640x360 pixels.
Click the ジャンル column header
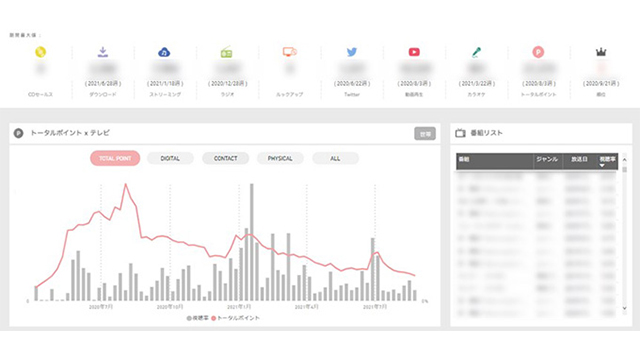pos(547,159)
